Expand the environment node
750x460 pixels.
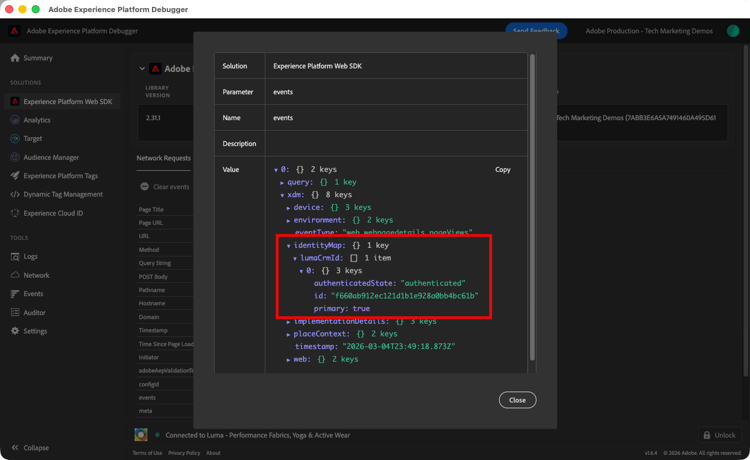click(x=288, y=220)
